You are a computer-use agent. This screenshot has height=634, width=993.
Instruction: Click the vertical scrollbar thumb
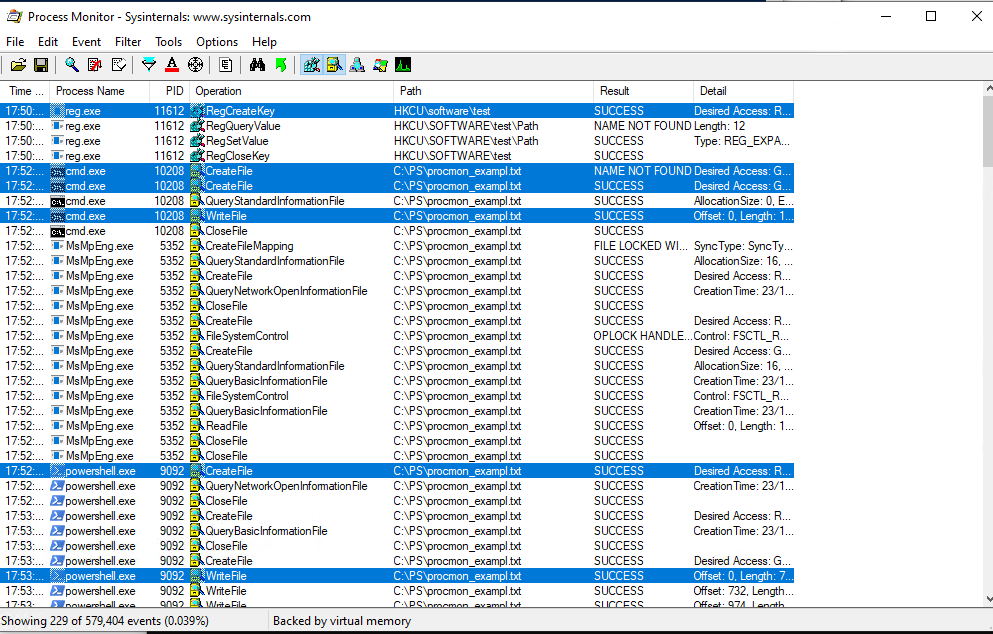[x=988, y=130]
